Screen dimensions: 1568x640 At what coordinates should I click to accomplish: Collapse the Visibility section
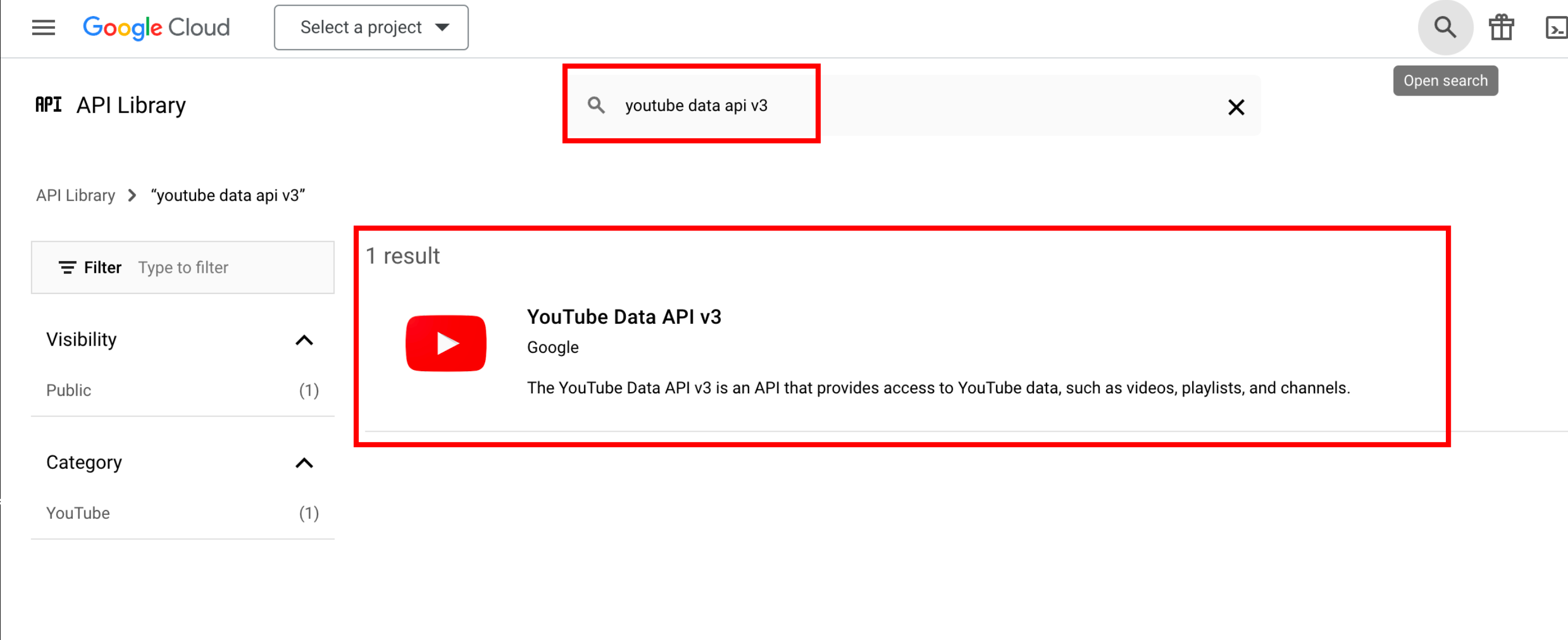point(304,340)
